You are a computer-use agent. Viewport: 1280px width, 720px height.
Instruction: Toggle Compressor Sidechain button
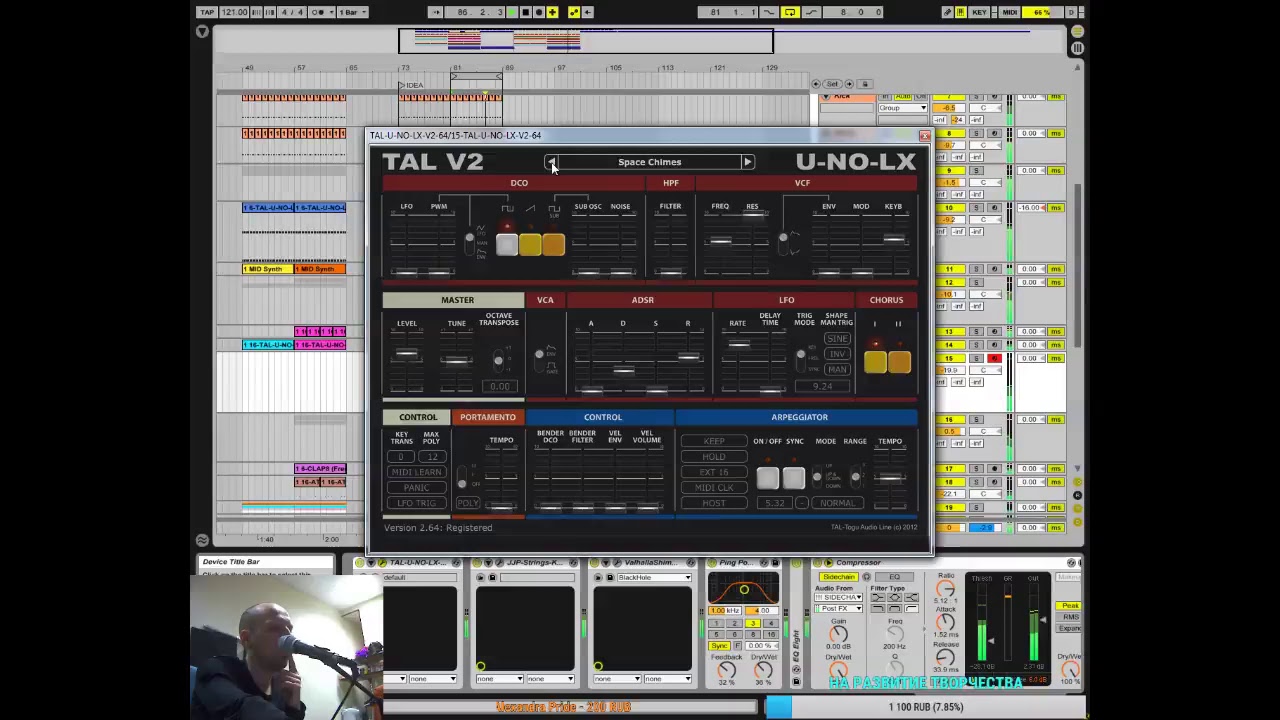click(x=839, y=577)
